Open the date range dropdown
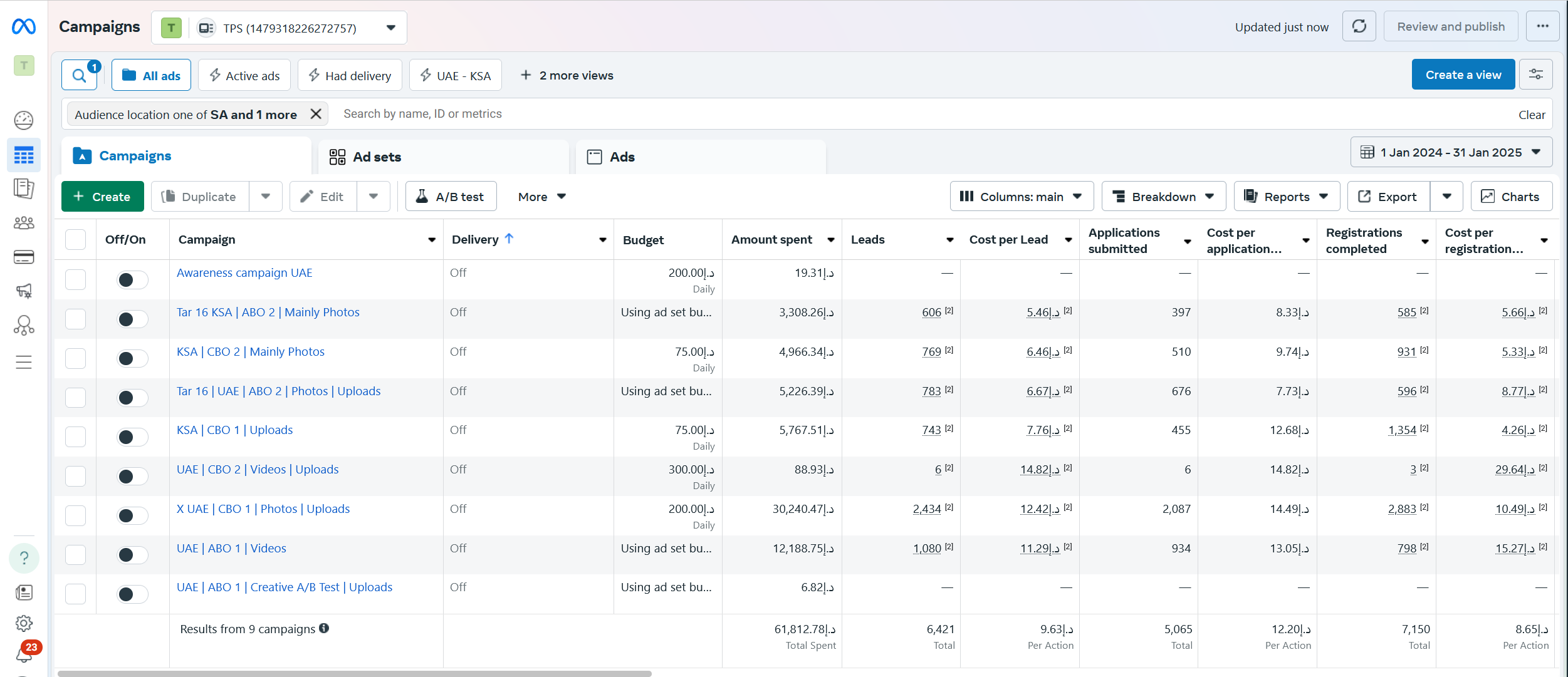 click(1451, 152)
